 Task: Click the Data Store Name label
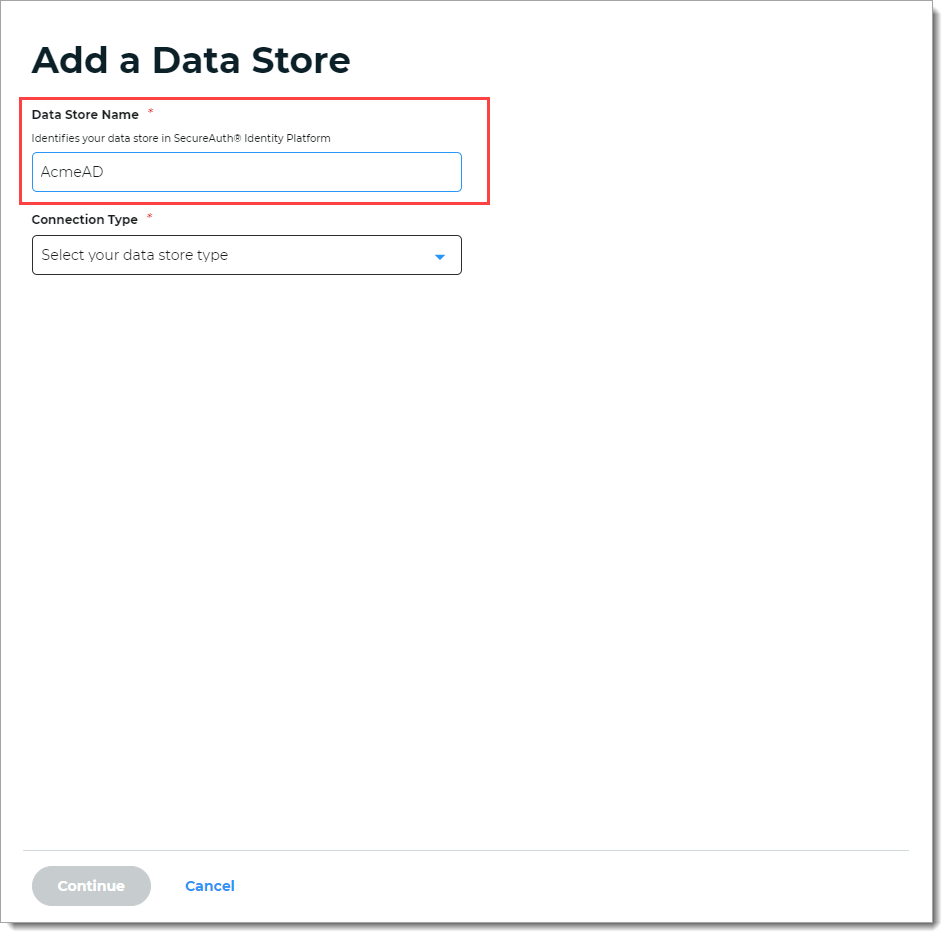click(x=85, y=114)
